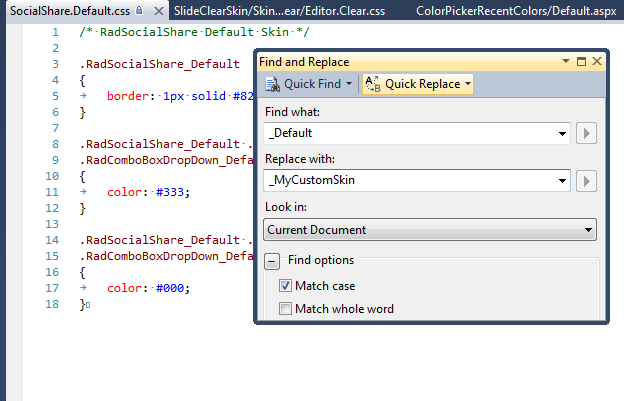Open the Look in Current Document combo box
The width and height of the screenshot is (624, 401).
click(x=430, y=230)
